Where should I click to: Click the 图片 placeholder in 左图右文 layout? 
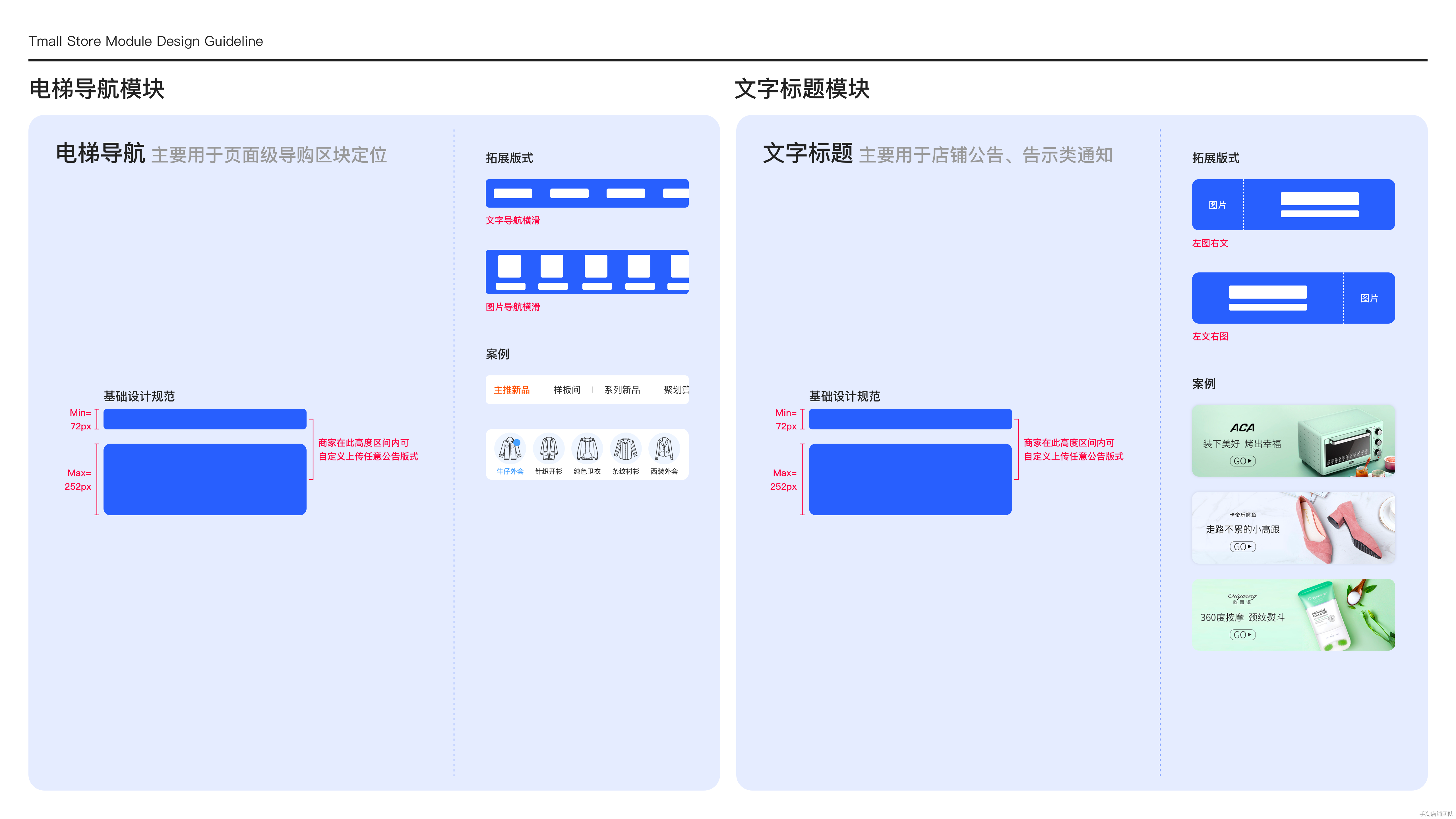tap(1217, 205)
